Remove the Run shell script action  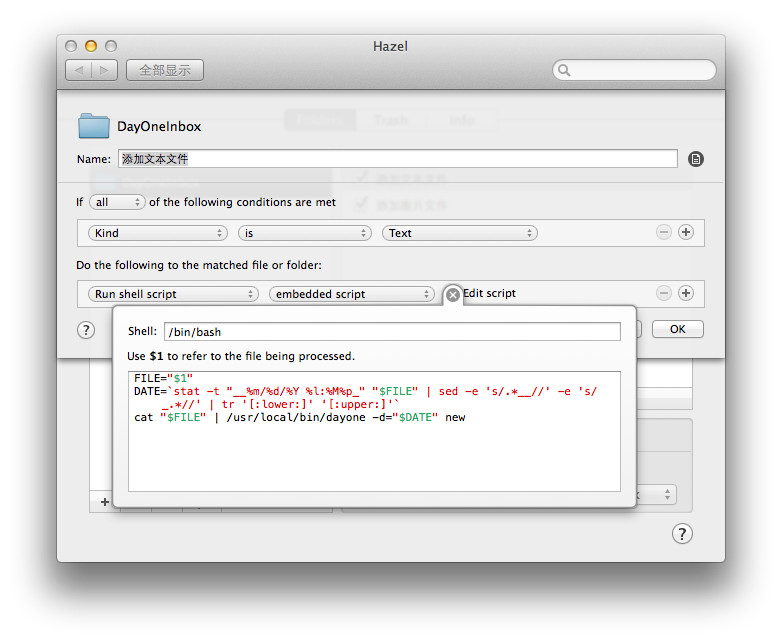(664, 293)
